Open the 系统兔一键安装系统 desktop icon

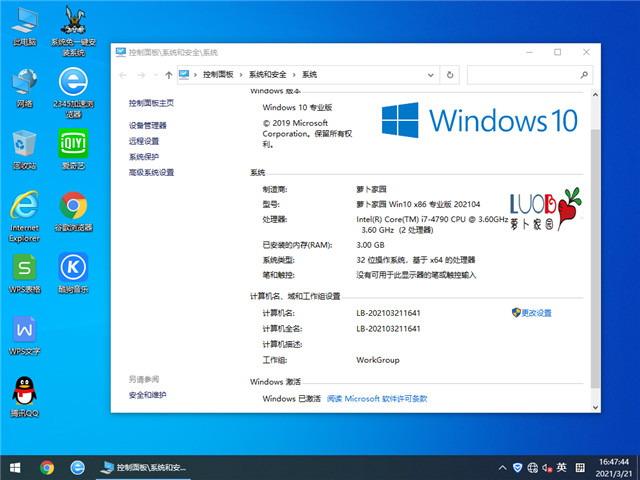(73, 31)
